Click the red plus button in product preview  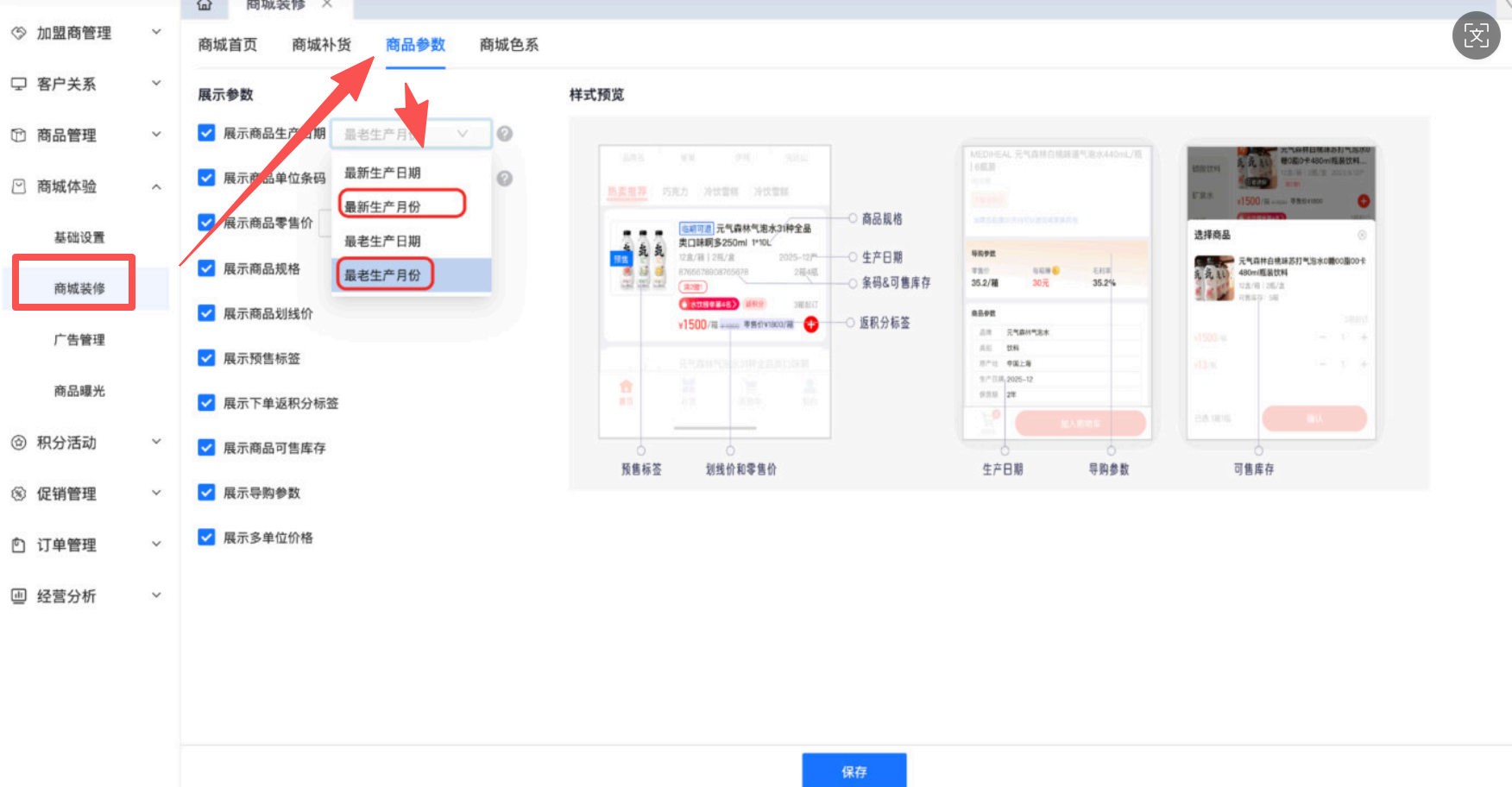[811, 324]
